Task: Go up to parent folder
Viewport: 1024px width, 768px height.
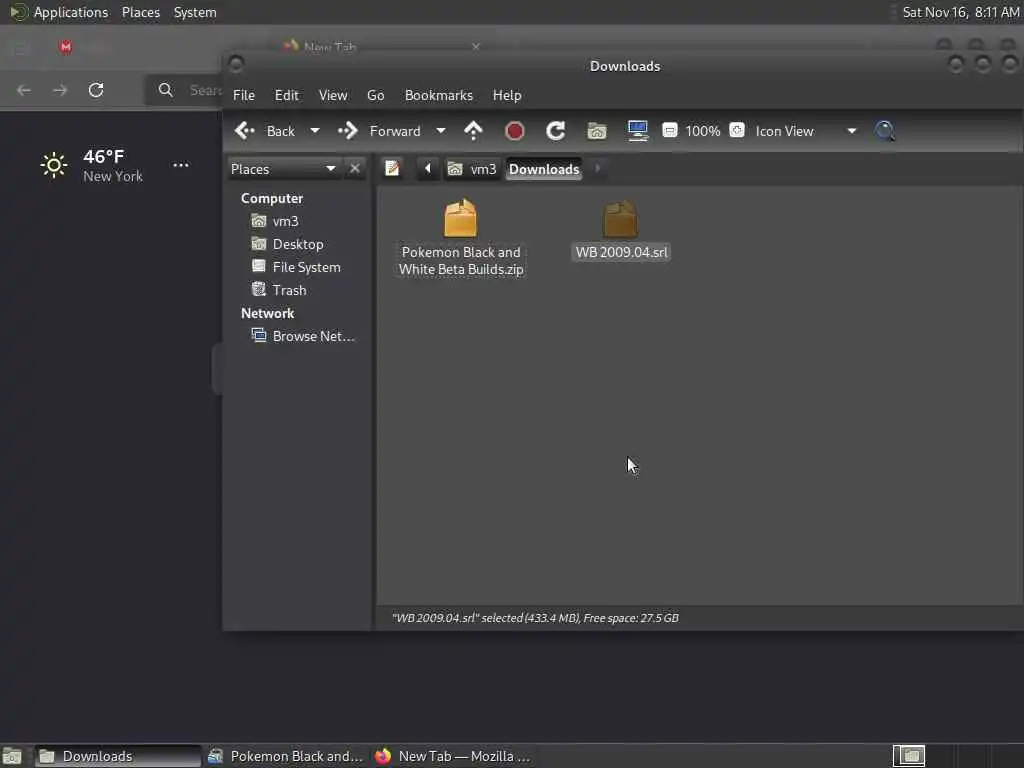Action: [473, 131]
